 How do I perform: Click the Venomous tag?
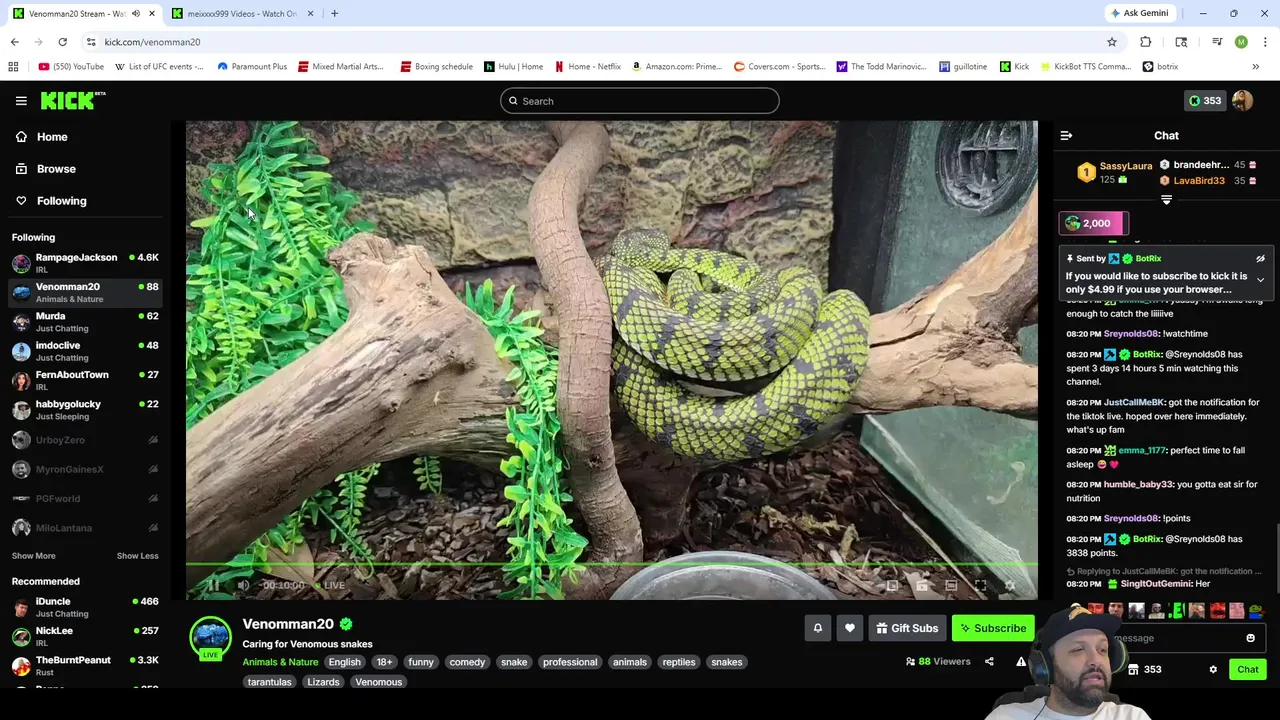point(378,682)
